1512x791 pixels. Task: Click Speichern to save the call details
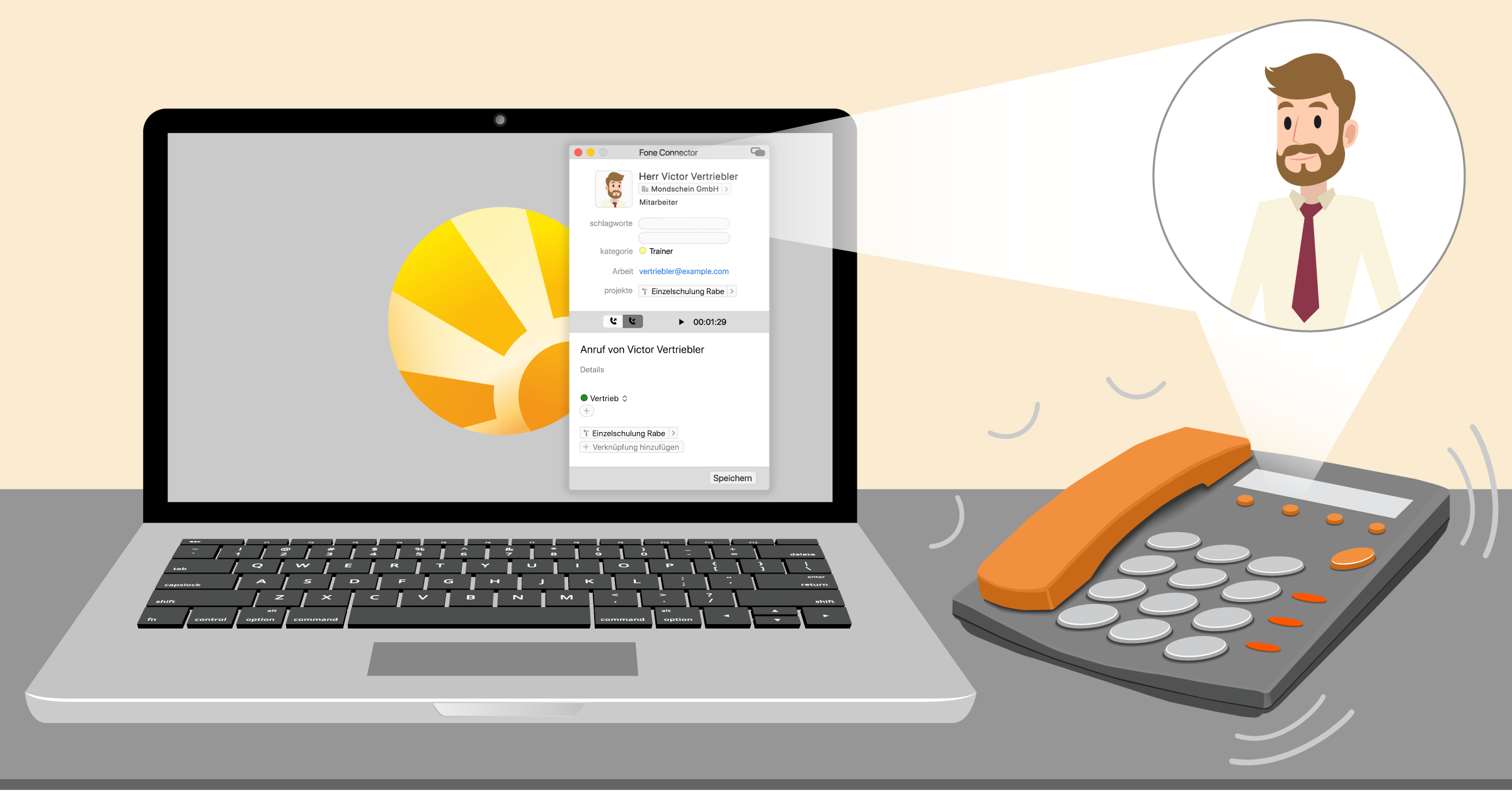point(732,478)
